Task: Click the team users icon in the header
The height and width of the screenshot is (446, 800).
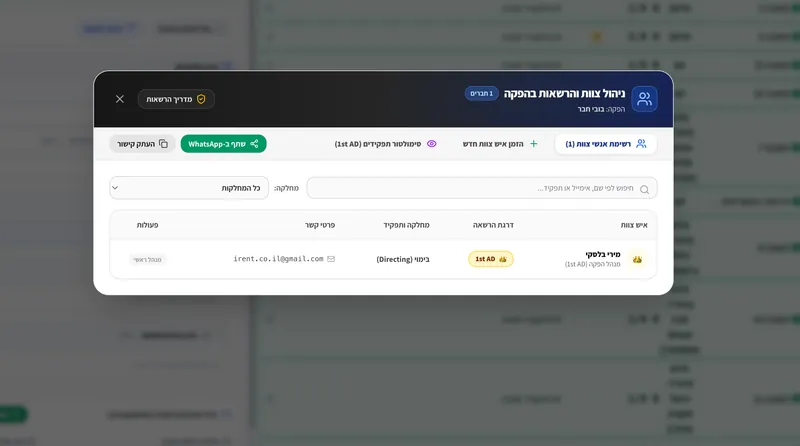Action: (x=644, y=99)
